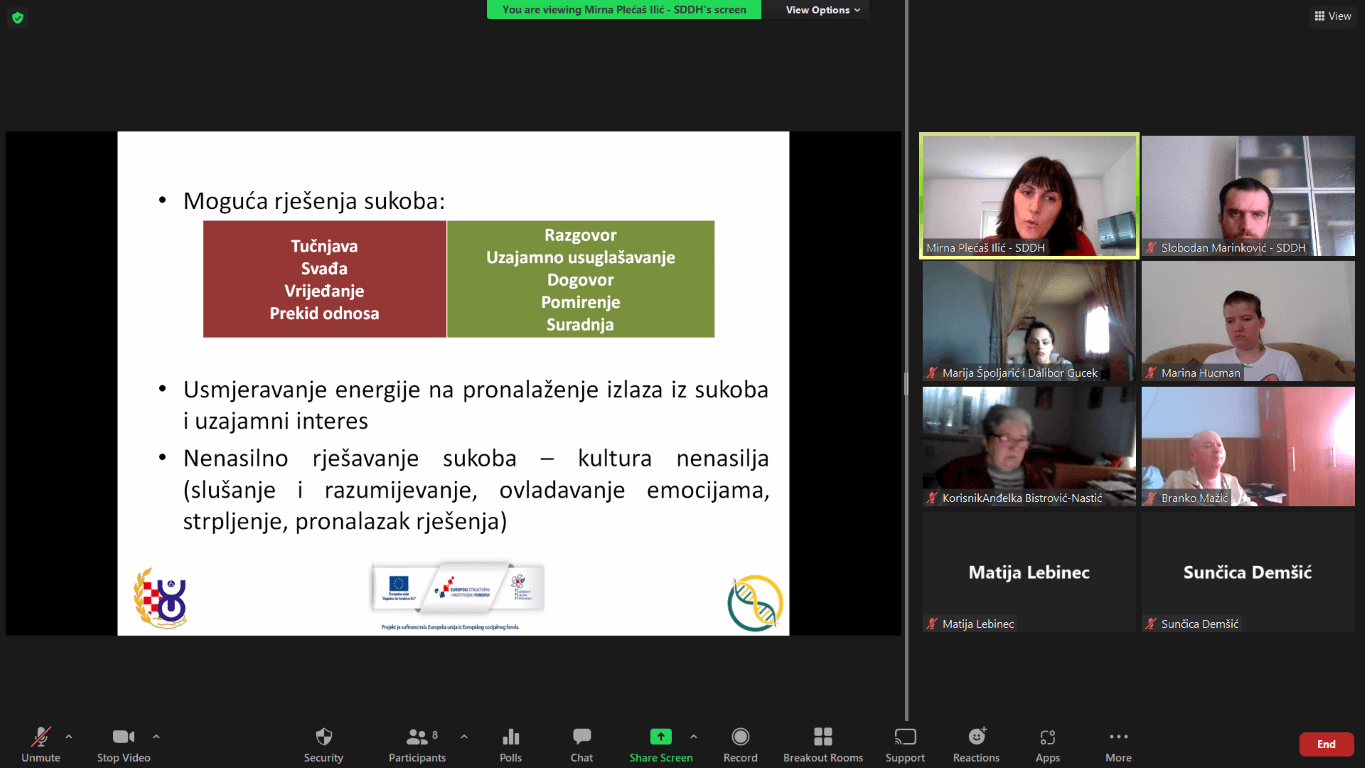Select Marina Hucman's video tile
The image size is (1365, 768).
[1248, 321]
